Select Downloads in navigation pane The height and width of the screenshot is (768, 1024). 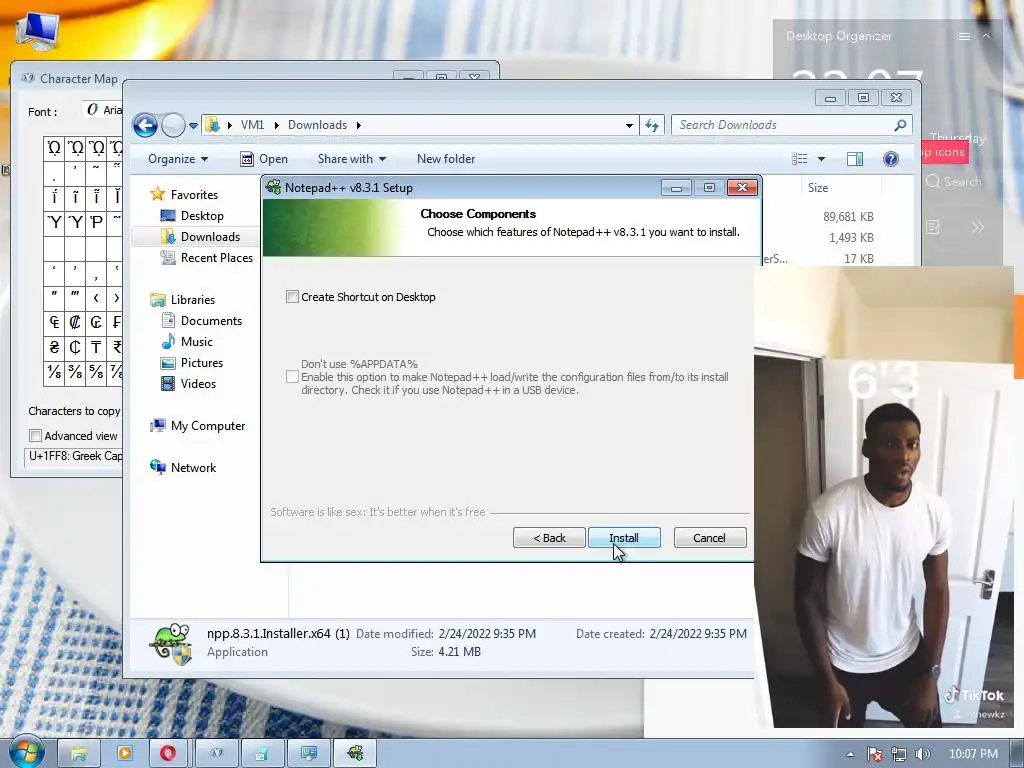210,236
